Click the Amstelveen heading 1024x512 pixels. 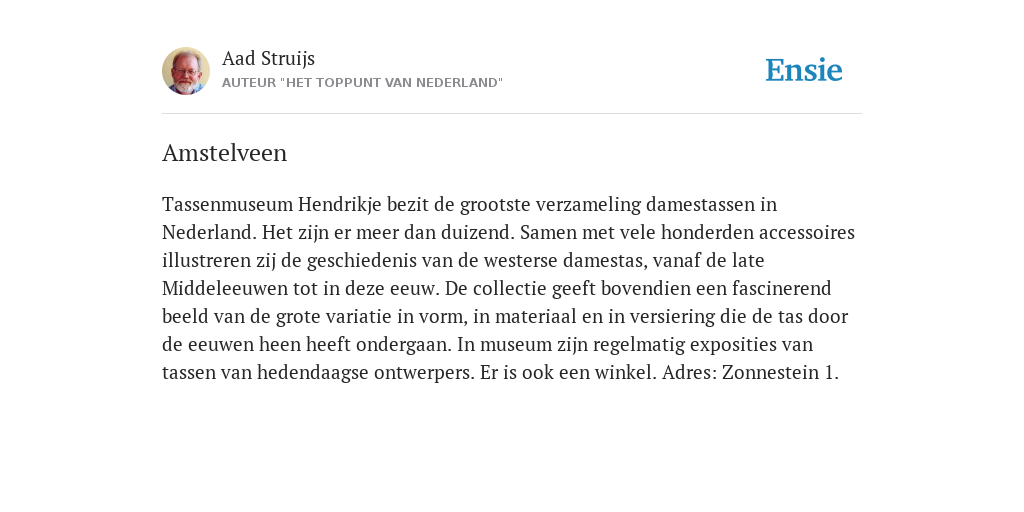[x=225, y=153]
